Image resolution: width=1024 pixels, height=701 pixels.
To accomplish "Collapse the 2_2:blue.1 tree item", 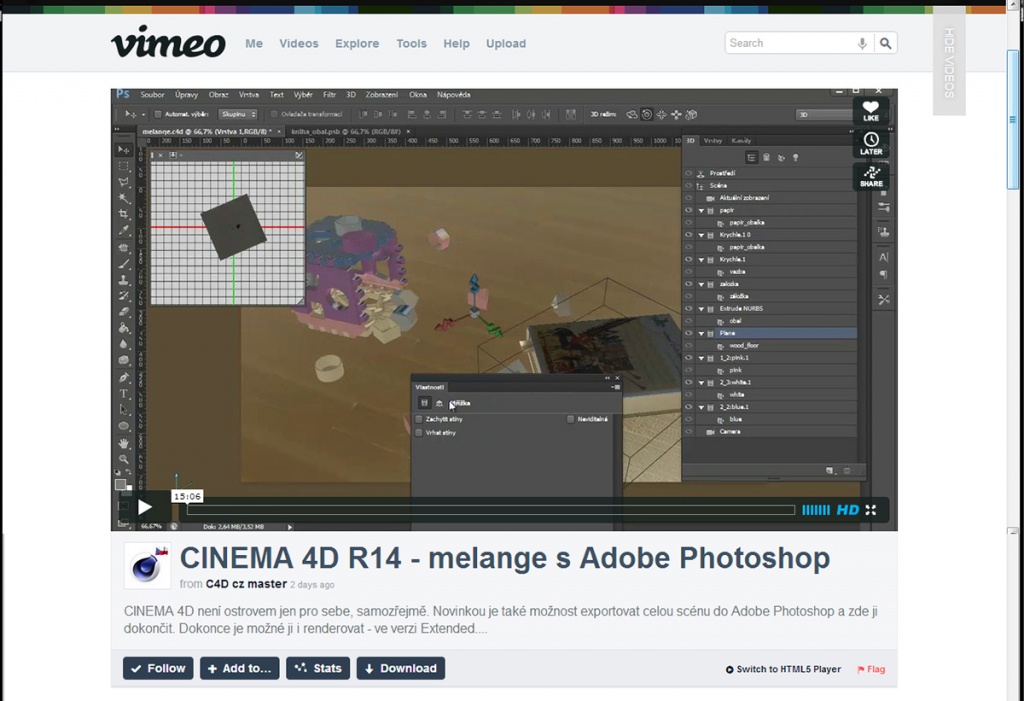I will click(x=701, y=407).
